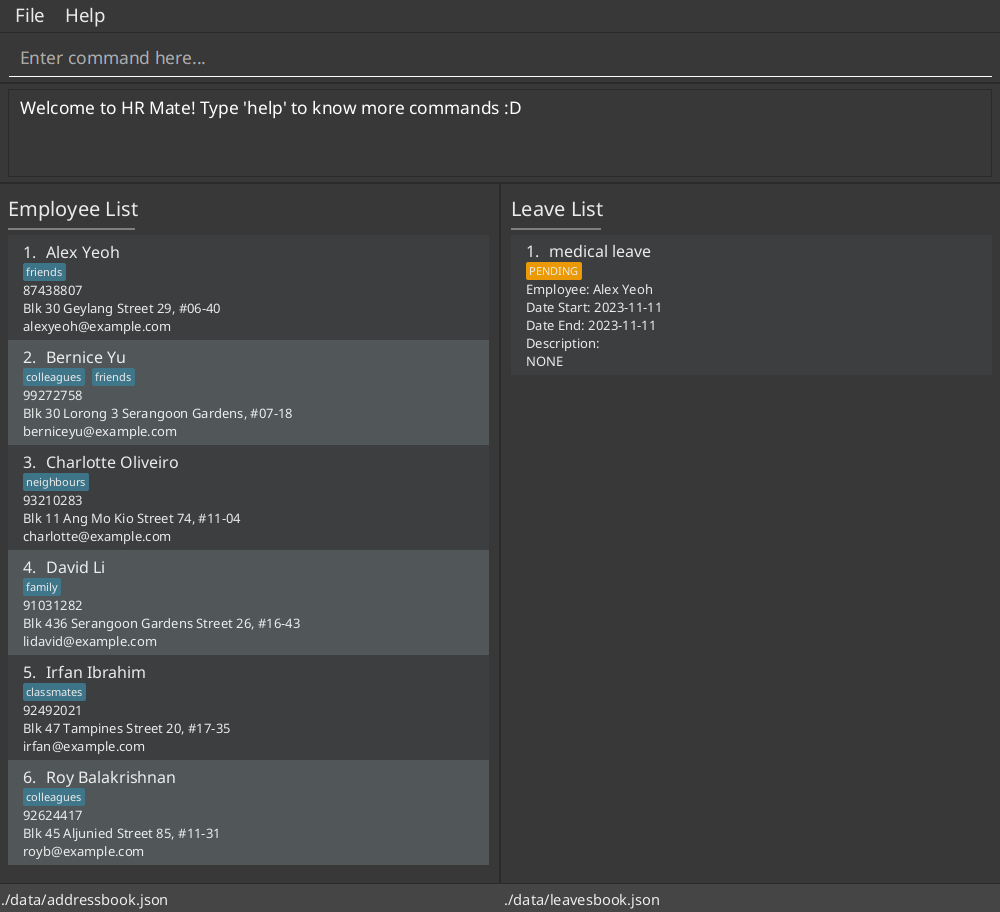Viewport: 1000px width, 912px height.
Task: Focus the 'Enter command here...' input box
Action: coord(500,58)
